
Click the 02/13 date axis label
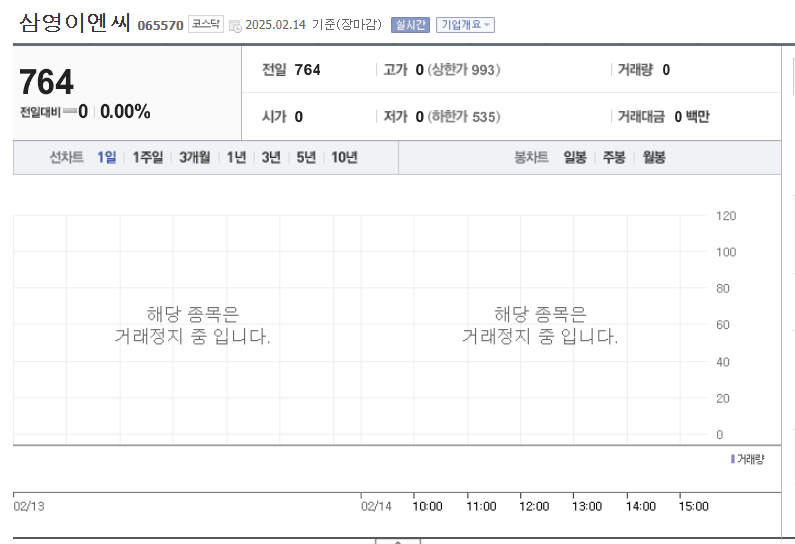coord(29,506)
